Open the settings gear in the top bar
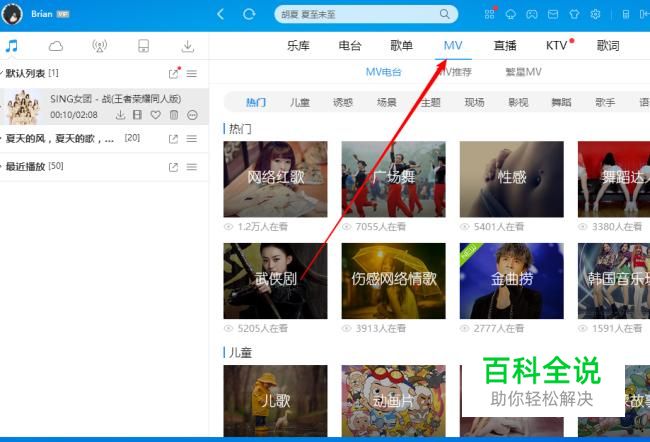650x442 pixels. pos(595,15)
